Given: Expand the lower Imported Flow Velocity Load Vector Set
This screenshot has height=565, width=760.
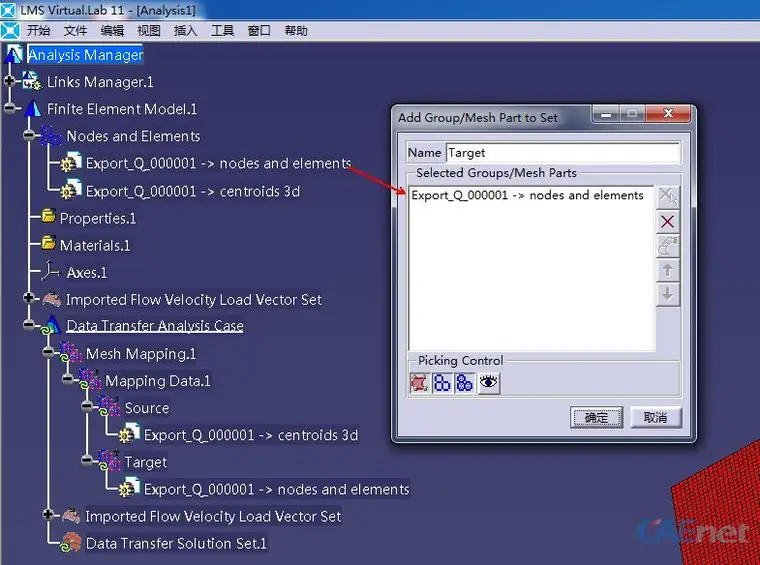Looking at the screenshot, I should point(48,514).
